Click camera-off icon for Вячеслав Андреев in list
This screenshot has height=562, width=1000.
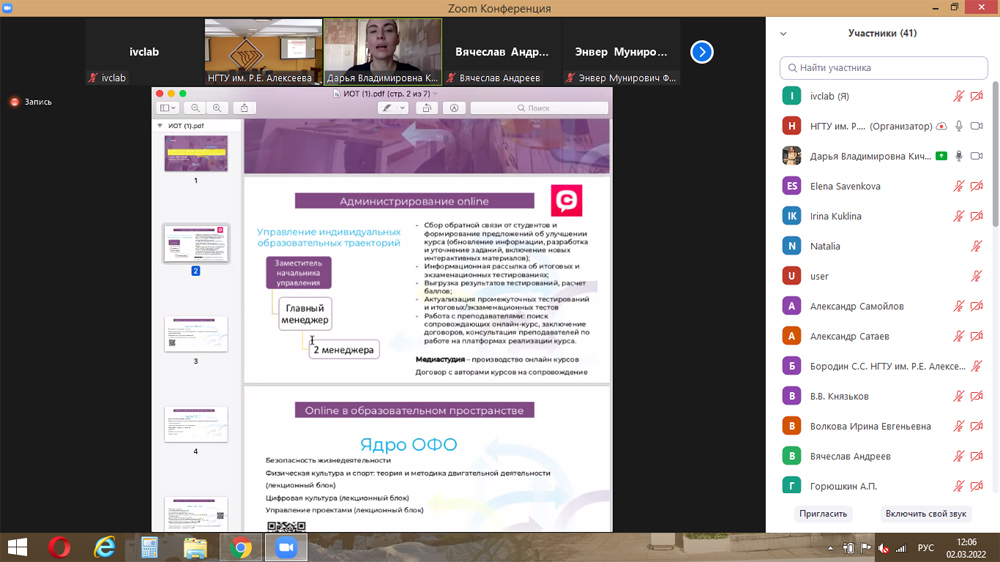pos(976,456)
